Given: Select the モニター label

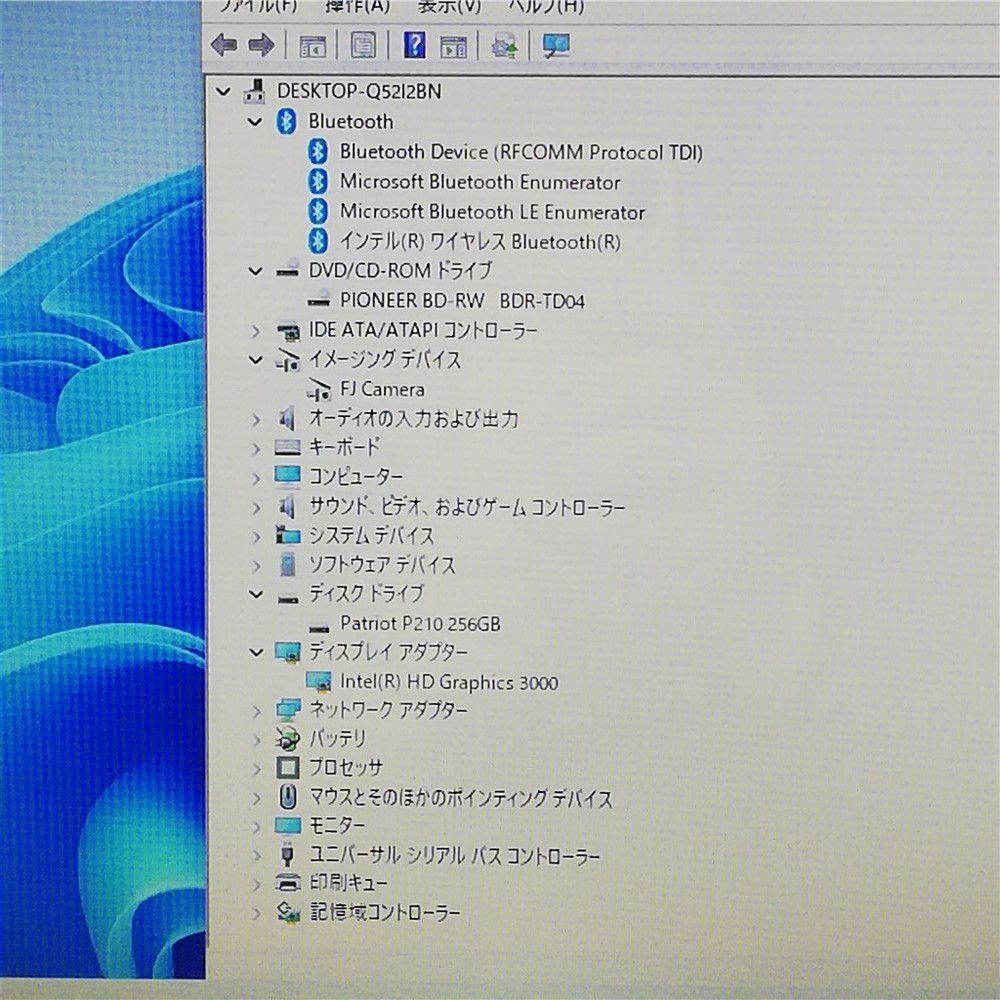Looking at the screenshot, I should tap(337, 826).
